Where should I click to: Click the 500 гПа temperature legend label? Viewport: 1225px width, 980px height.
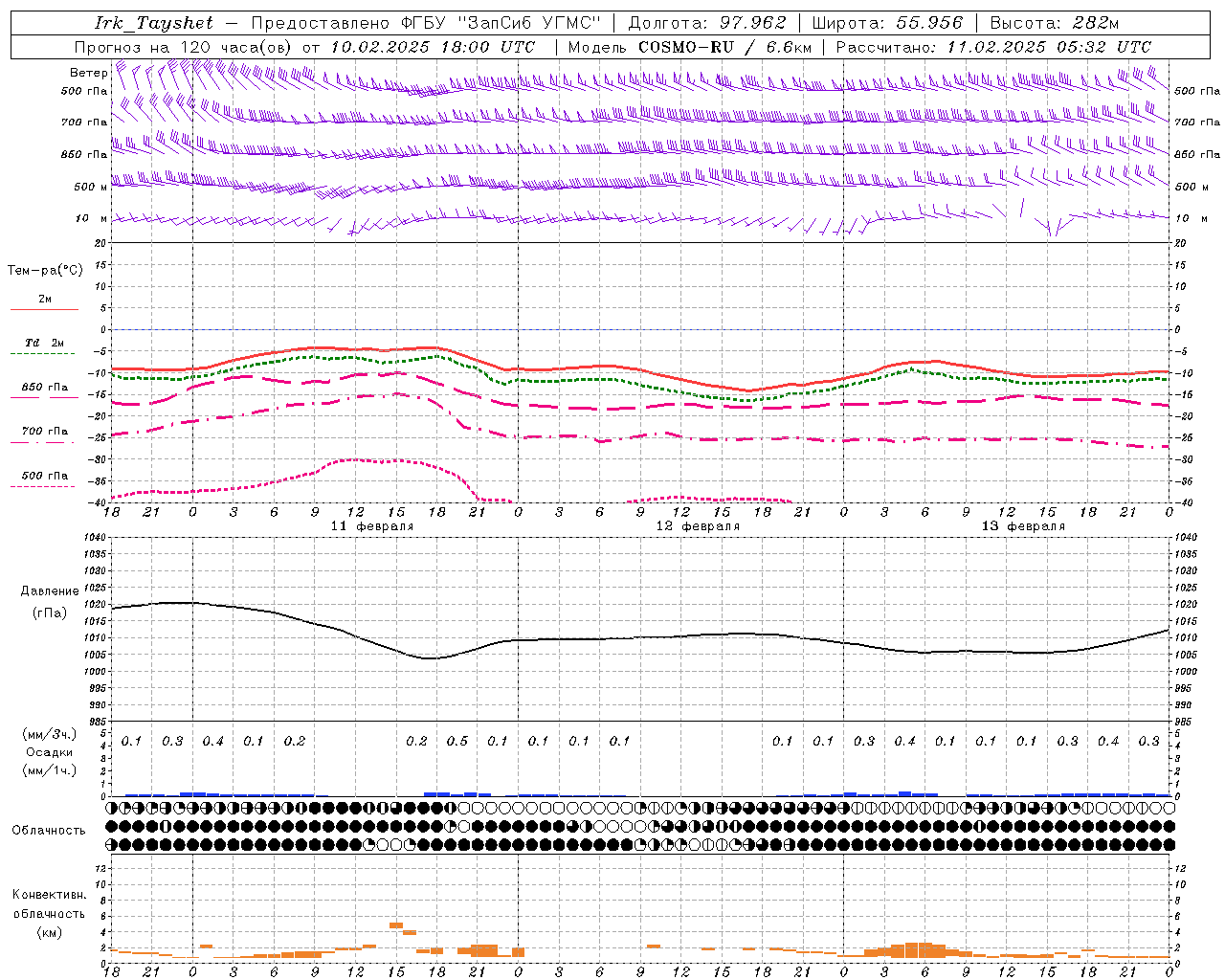pos(45,476)
